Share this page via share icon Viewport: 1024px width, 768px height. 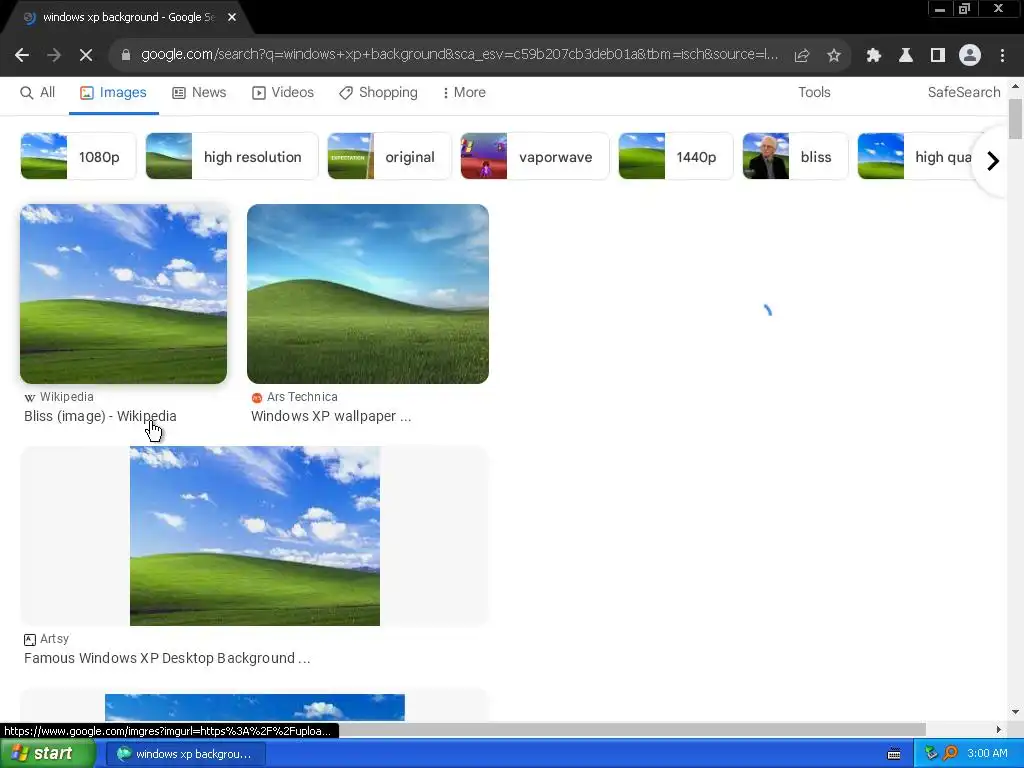coord(802,56)
